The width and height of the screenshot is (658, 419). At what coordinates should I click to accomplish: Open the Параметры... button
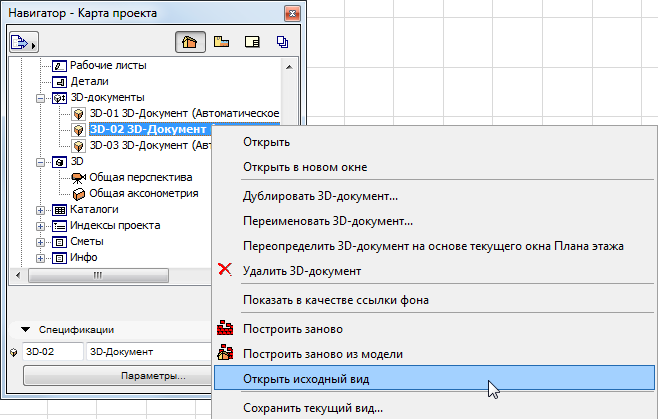click(118, 376)
